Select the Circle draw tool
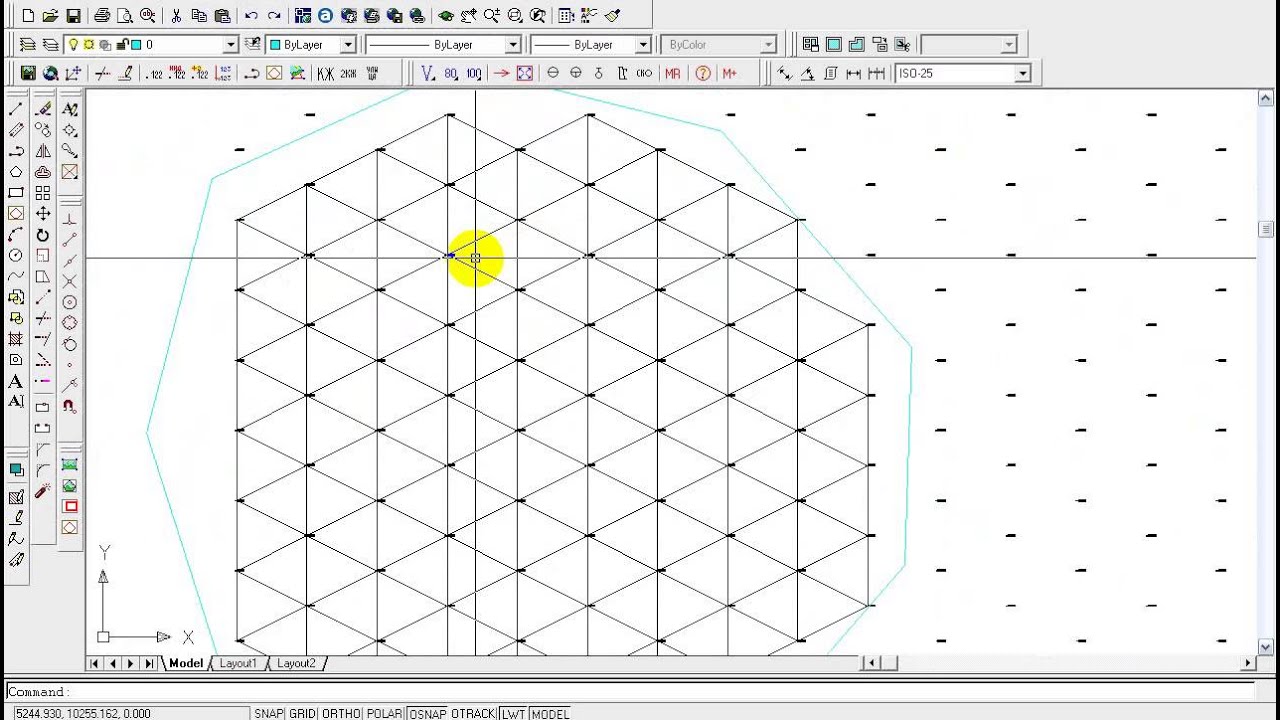 [16, 255]
